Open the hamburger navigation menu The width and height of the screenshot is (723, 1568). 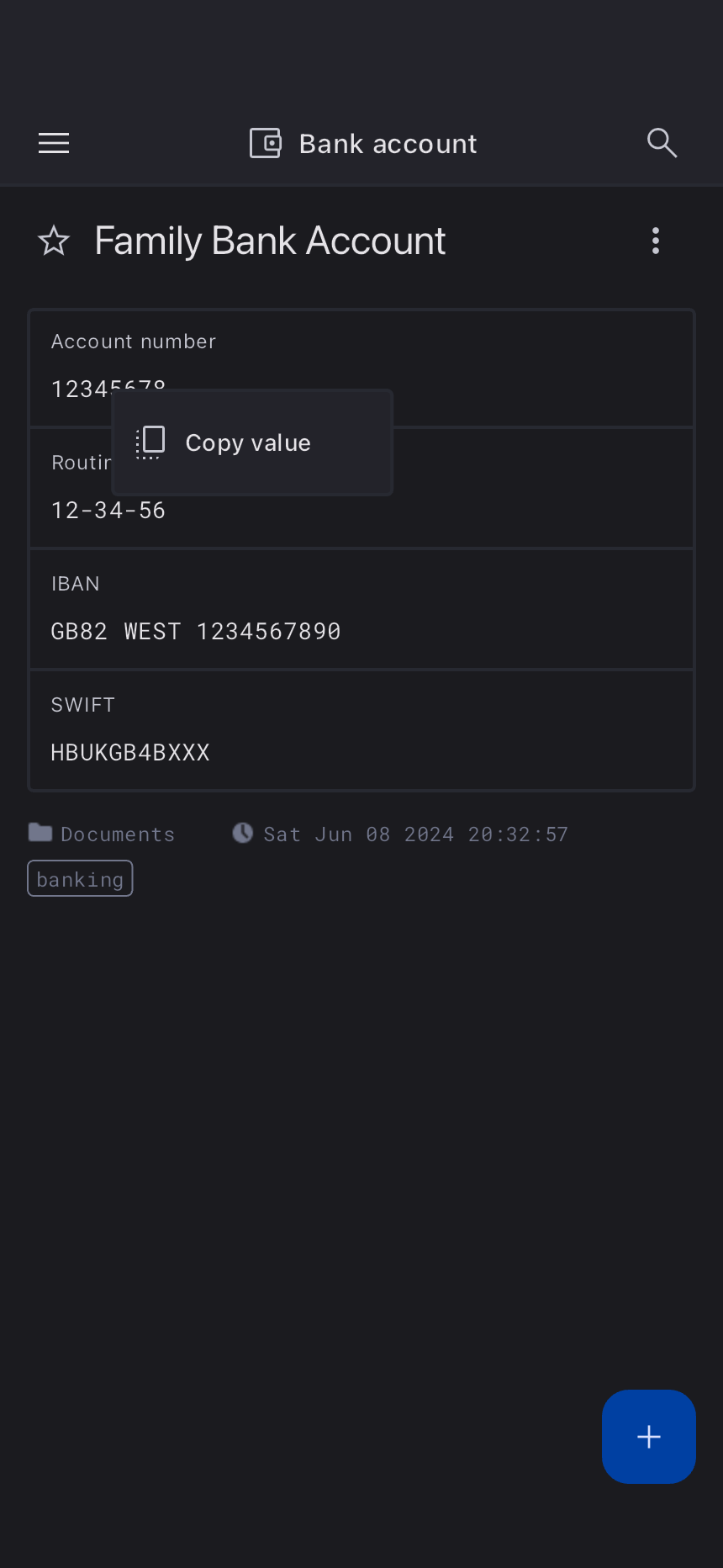(x=54, y=144)
